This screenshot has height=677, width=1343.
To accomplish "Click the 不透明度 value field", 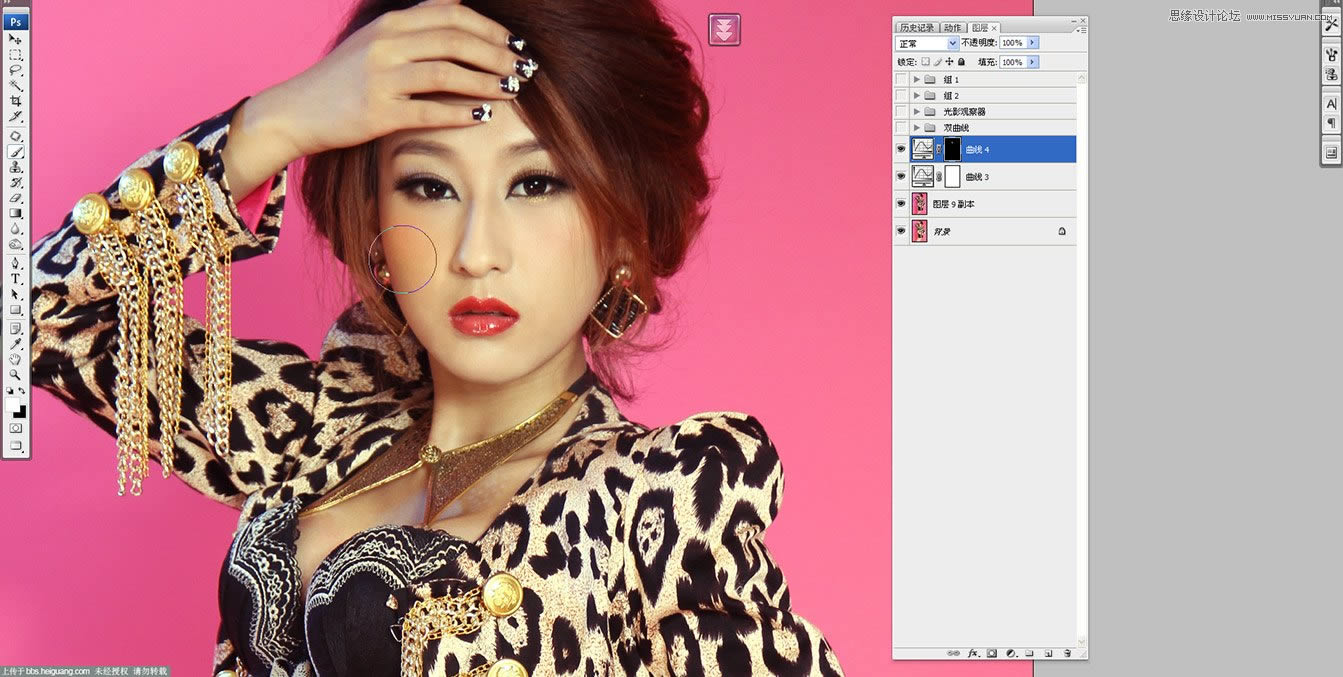I will [x=1013, y=43].
